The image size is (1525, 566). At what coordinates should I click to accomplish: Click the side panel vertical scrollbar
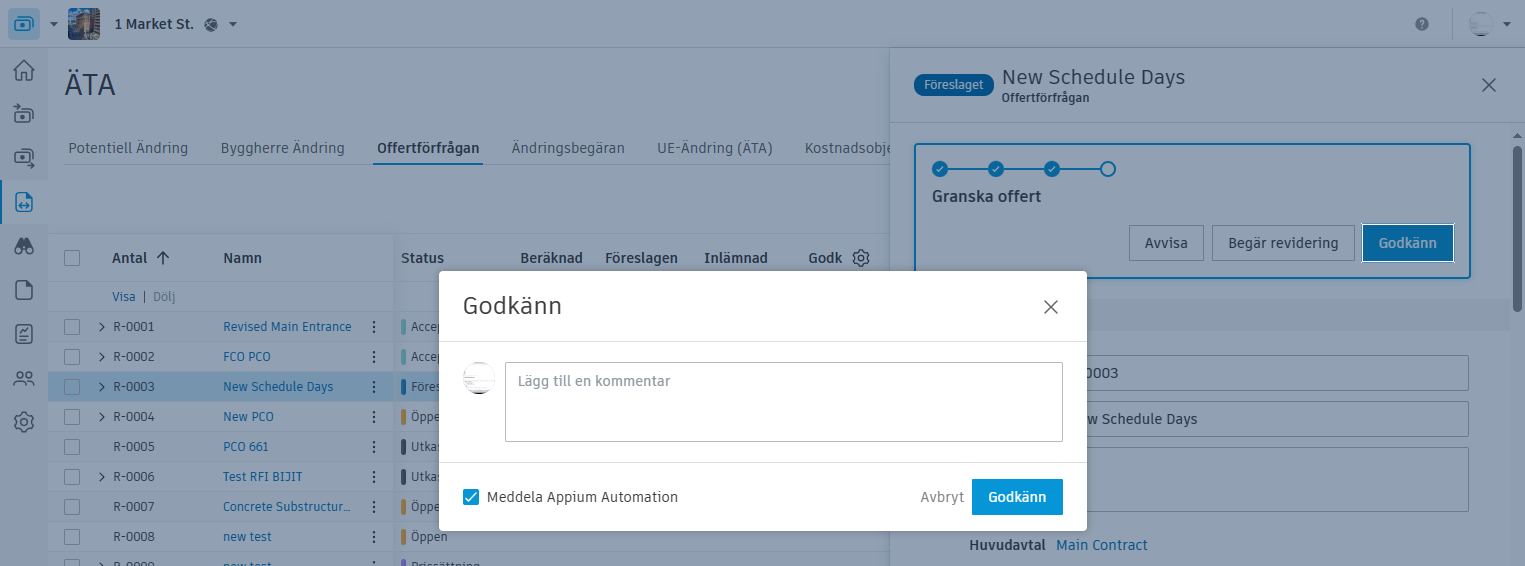pyautogui.click(x=1517, y=228)
